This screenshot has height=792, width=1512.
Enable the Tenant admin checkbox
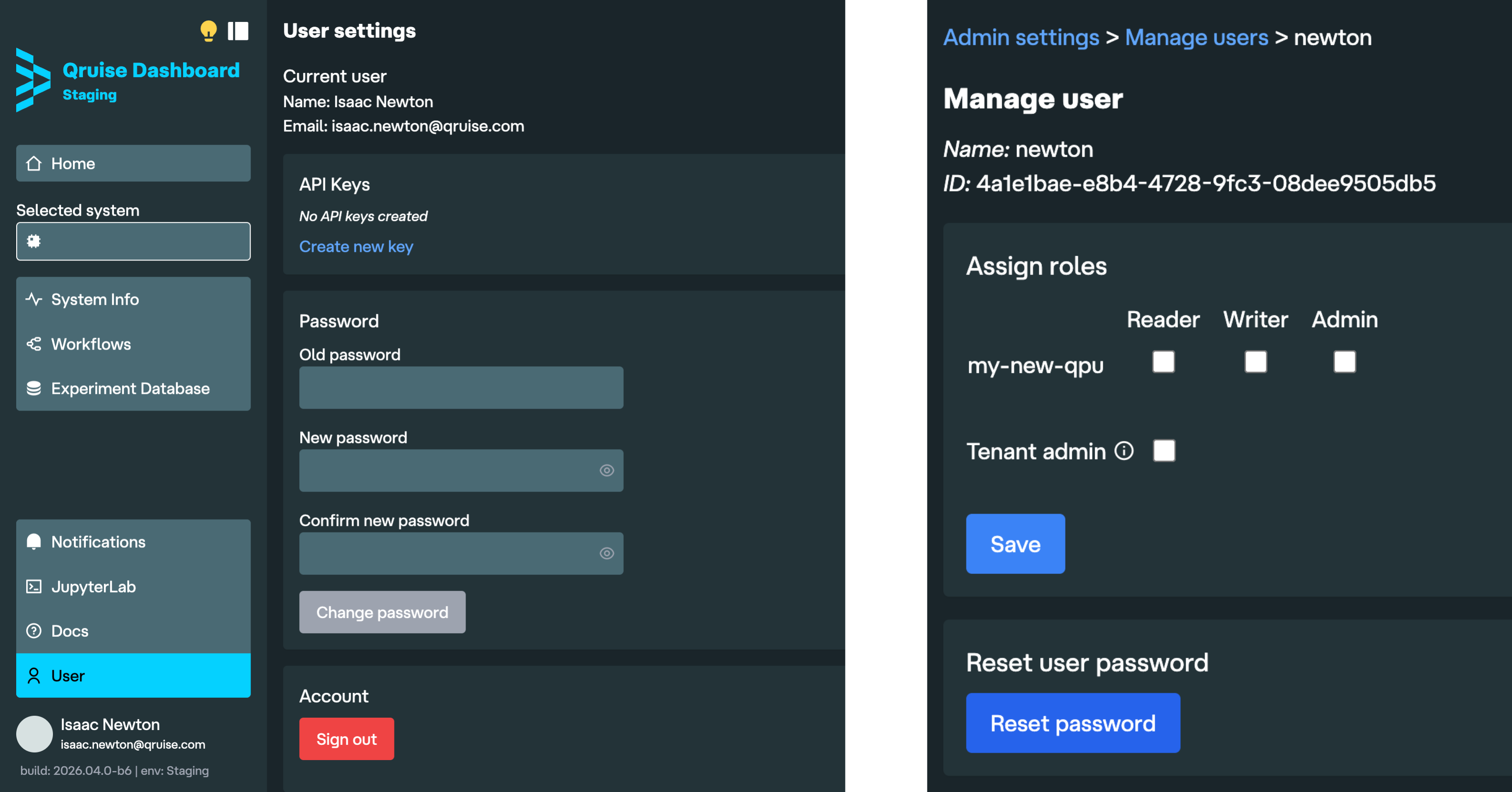[x=1164, y=451]
